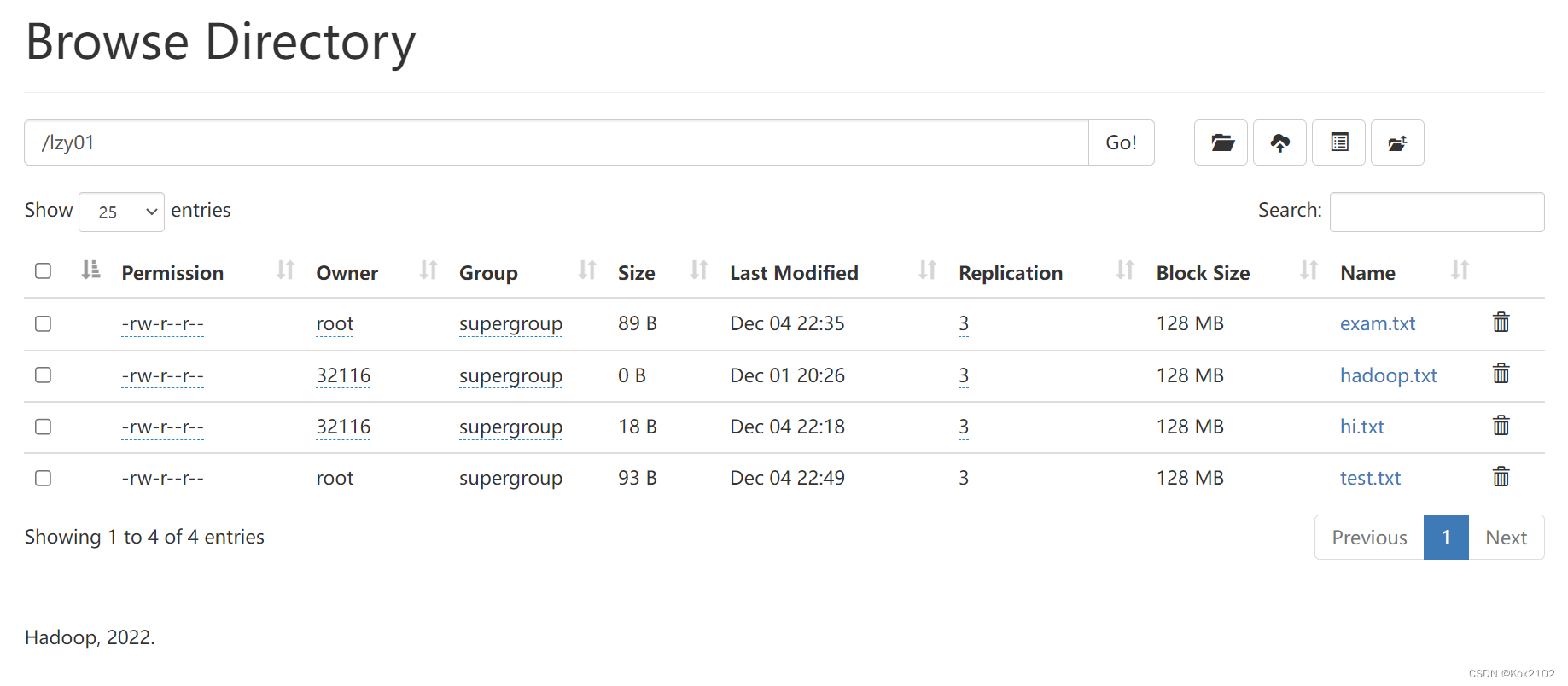Click replication value 3 of hi.txt
The height and width of the screenshot is (686, 1568).
(x=964, y=427)
